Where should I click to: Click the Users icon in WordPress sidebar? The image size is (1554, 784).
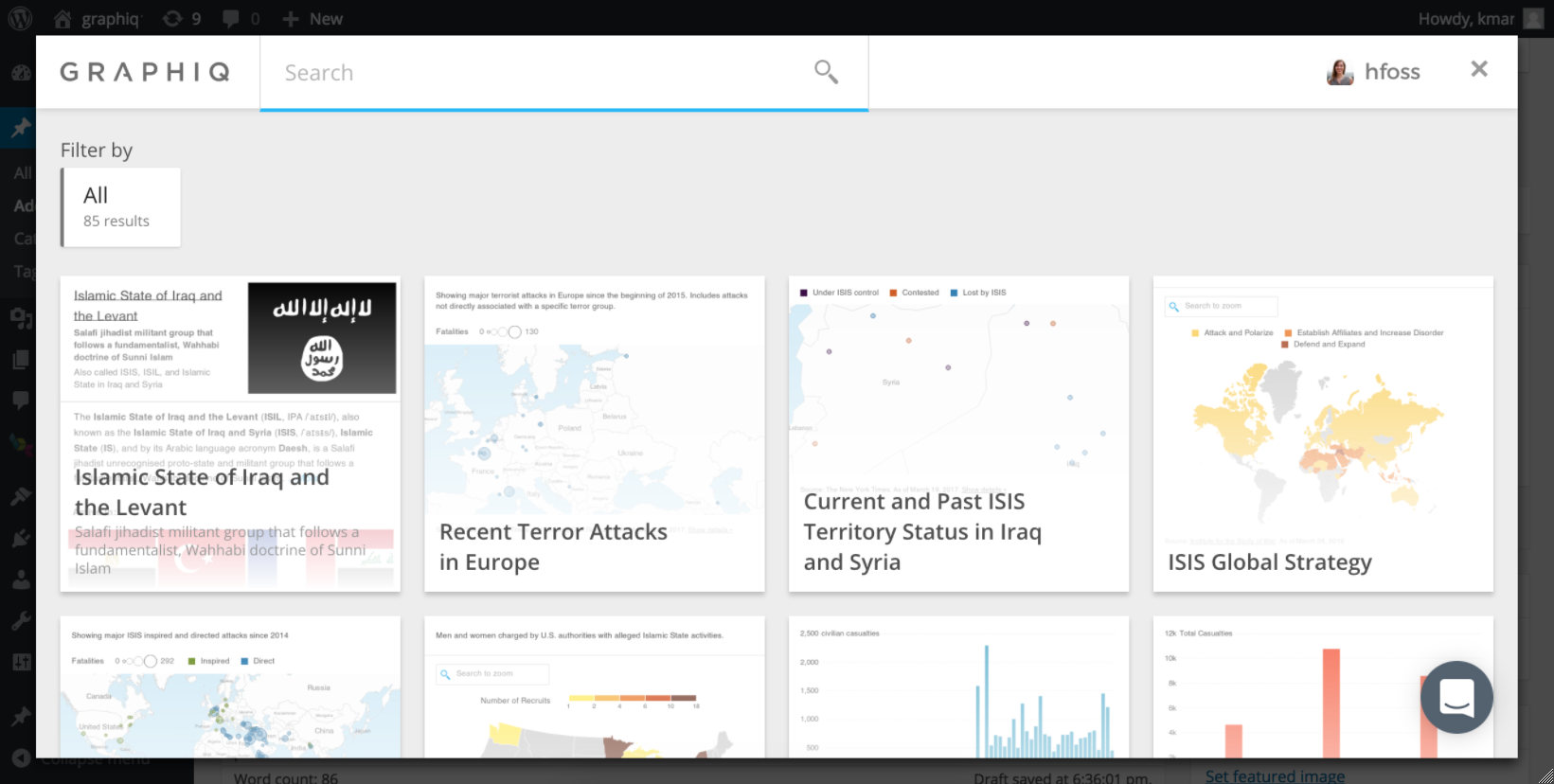[20, 579]
